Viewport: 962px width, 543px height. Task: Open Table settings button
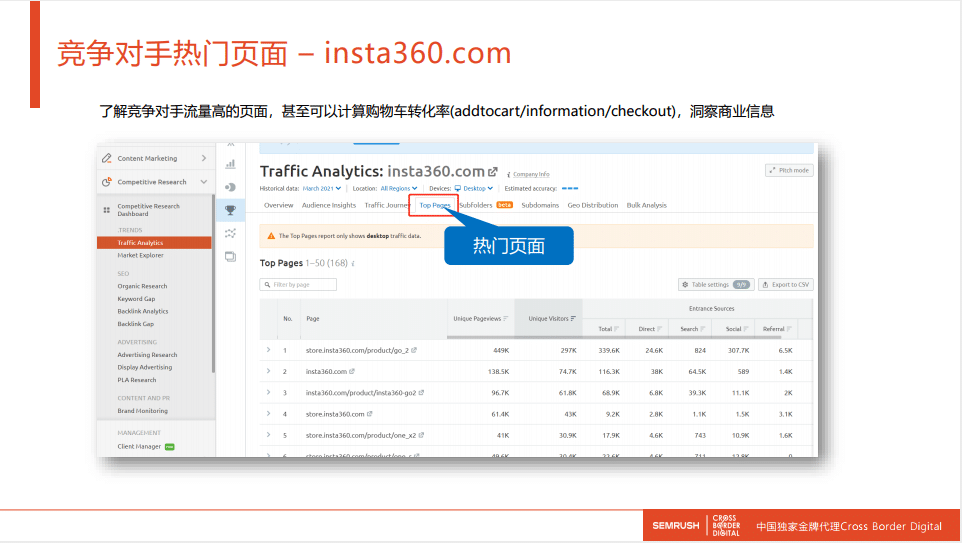(715, 285)
